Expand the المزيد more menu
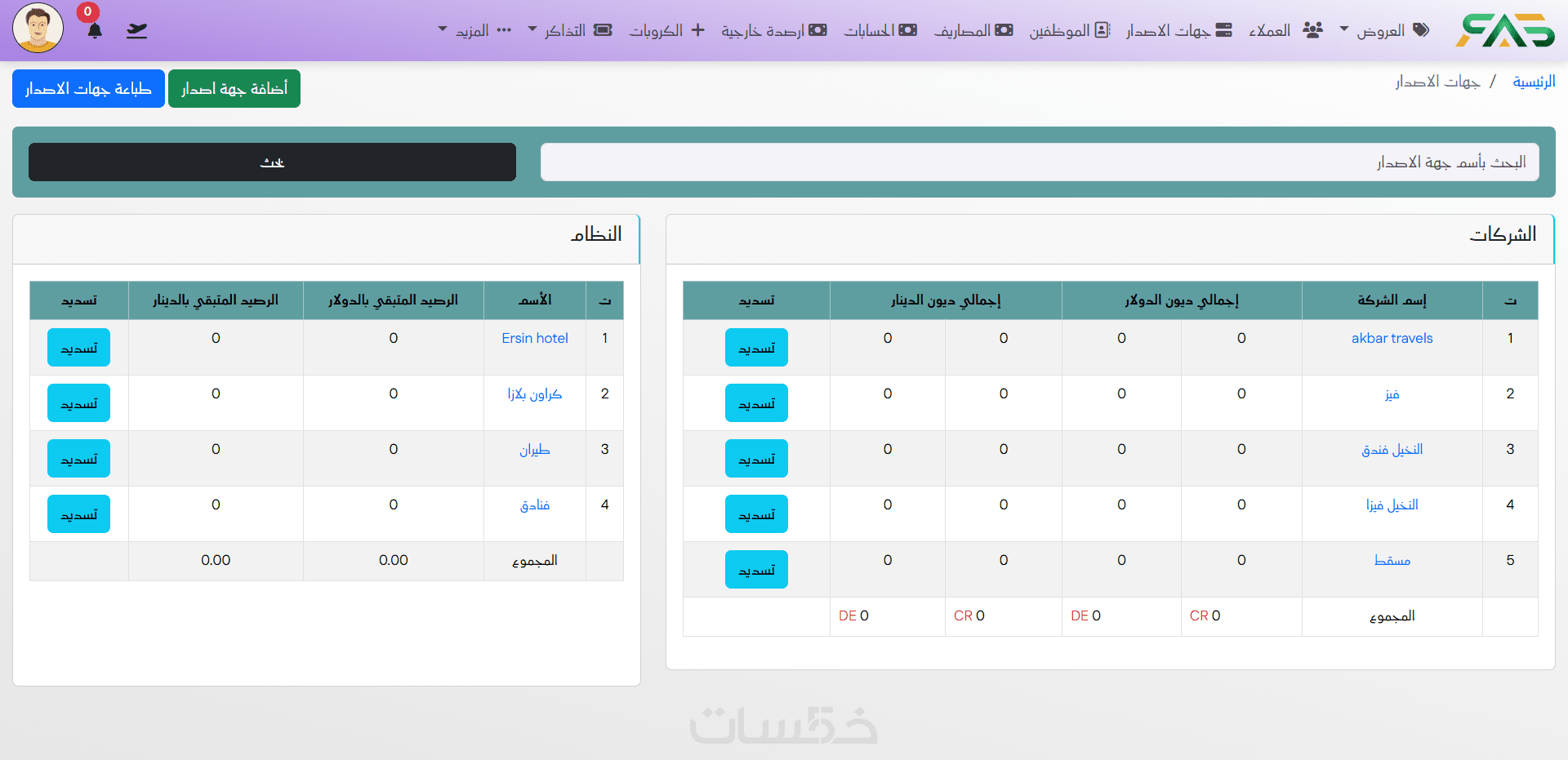Viewport: 1568px width, 760px height. coord(474,30)
